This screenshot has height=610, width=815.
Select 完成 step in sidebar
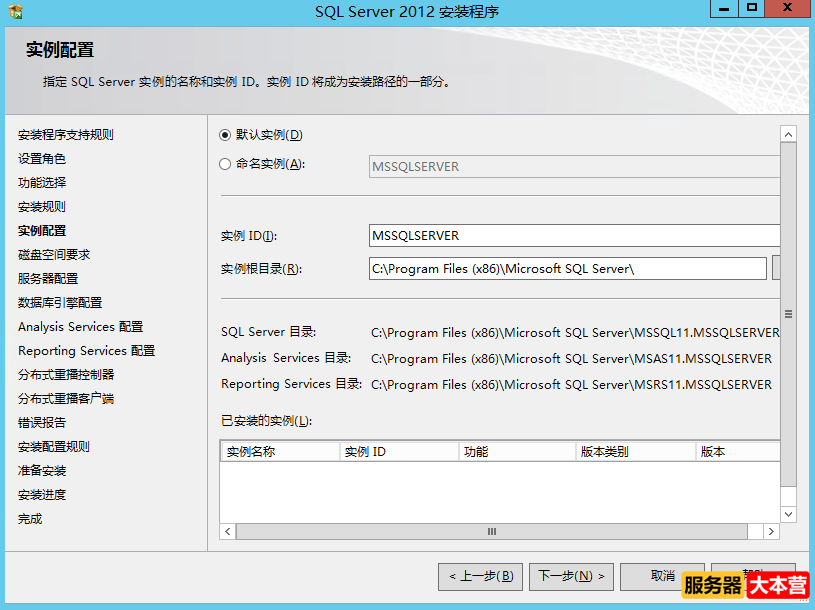click(x=30, y=519)
